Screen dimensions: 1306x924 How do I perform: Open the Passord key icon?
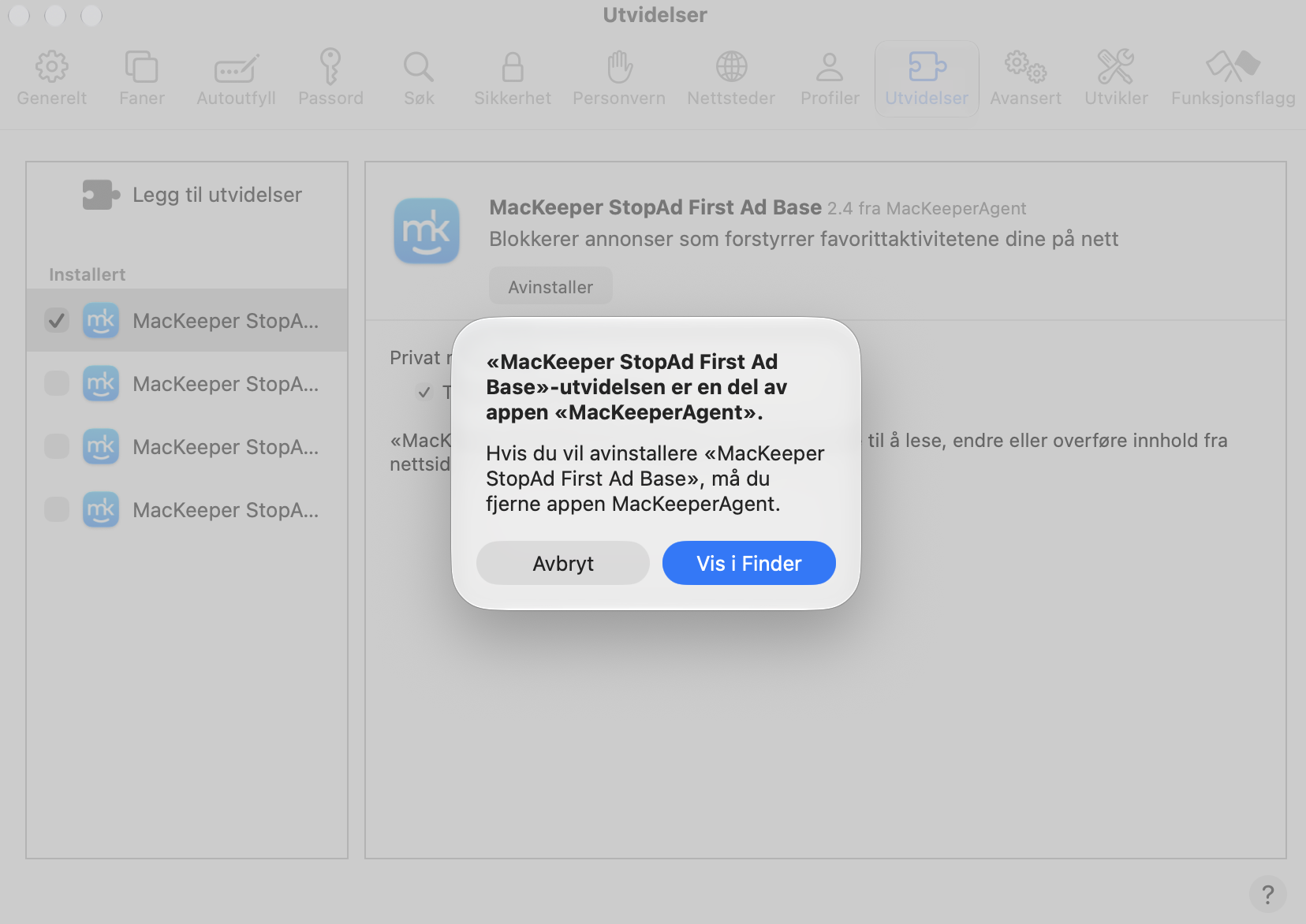click(330, 66)
